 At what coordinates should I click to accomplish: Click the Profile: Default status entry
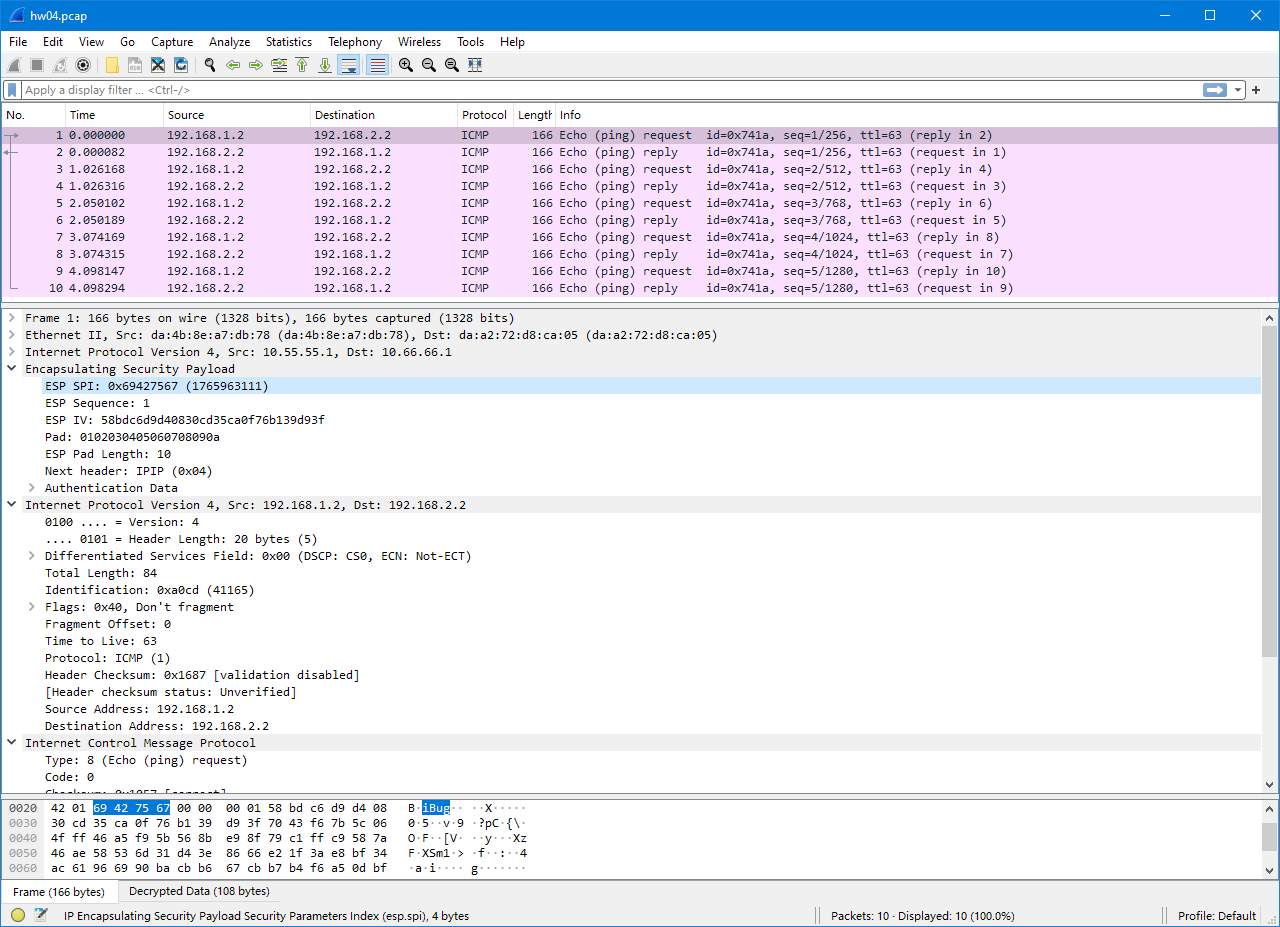[1217, 916]
